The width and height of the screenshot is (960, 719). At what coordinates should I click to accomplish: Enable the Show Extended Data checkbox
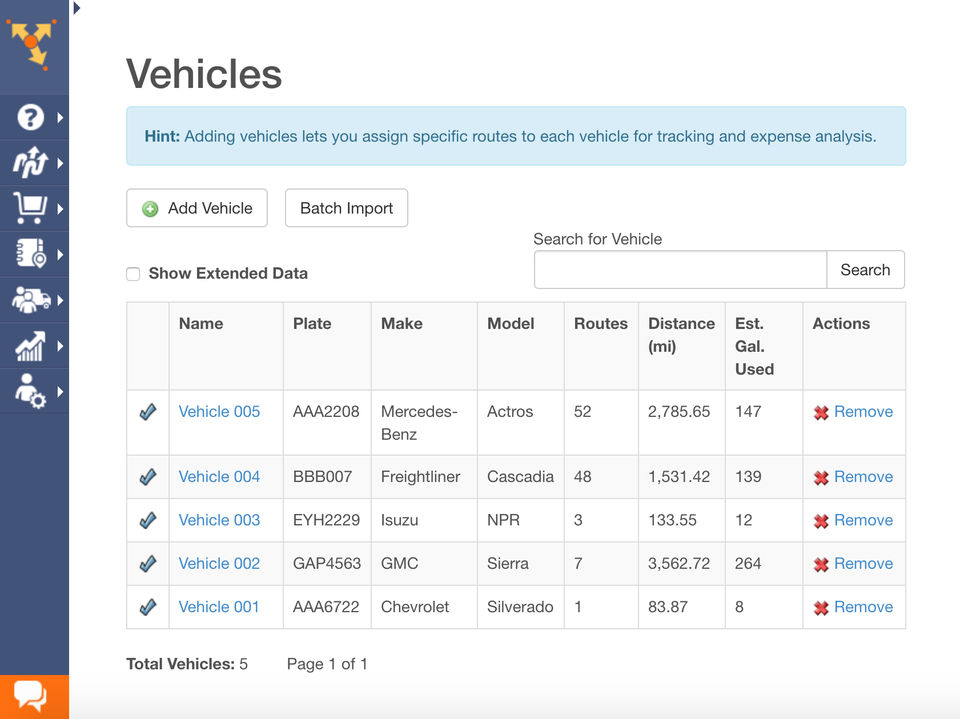tap(133, 274)
